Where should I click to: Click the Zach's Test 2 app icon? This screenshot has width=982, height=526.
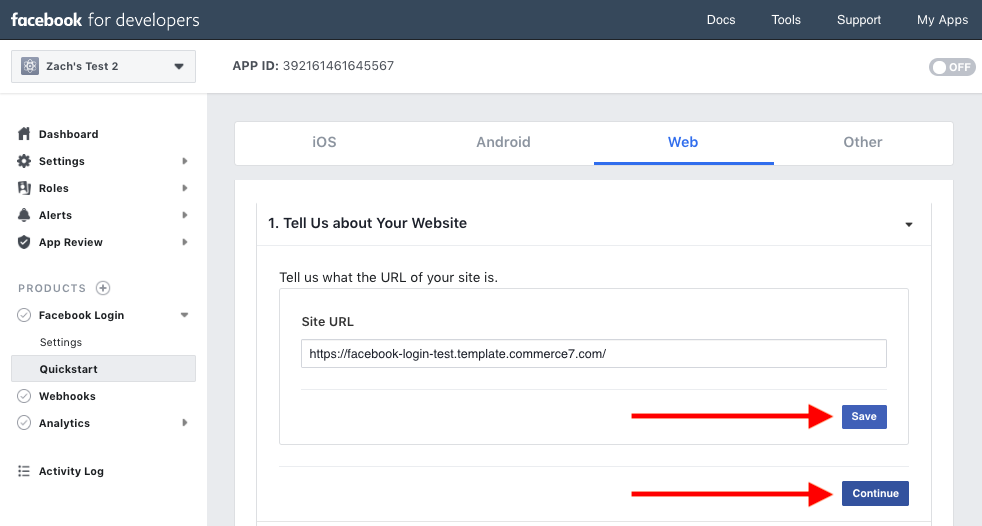pyautogui.click(x=30, y=66)
